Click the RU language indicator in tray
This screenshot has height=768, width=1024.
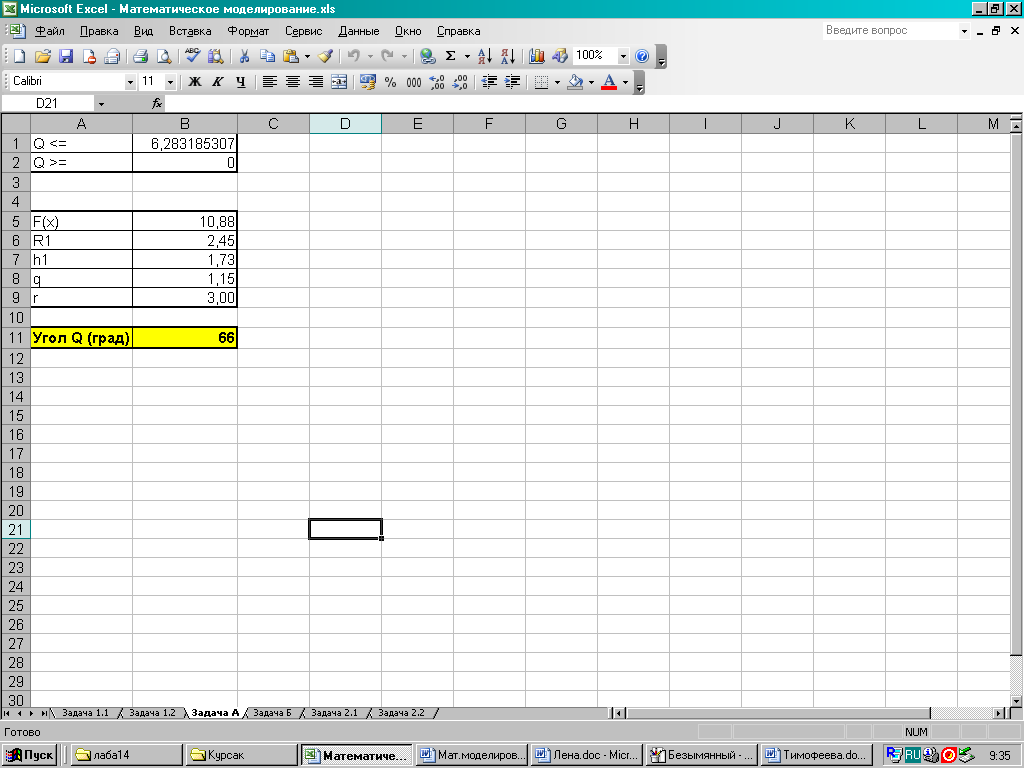click(x=912, y=755)
